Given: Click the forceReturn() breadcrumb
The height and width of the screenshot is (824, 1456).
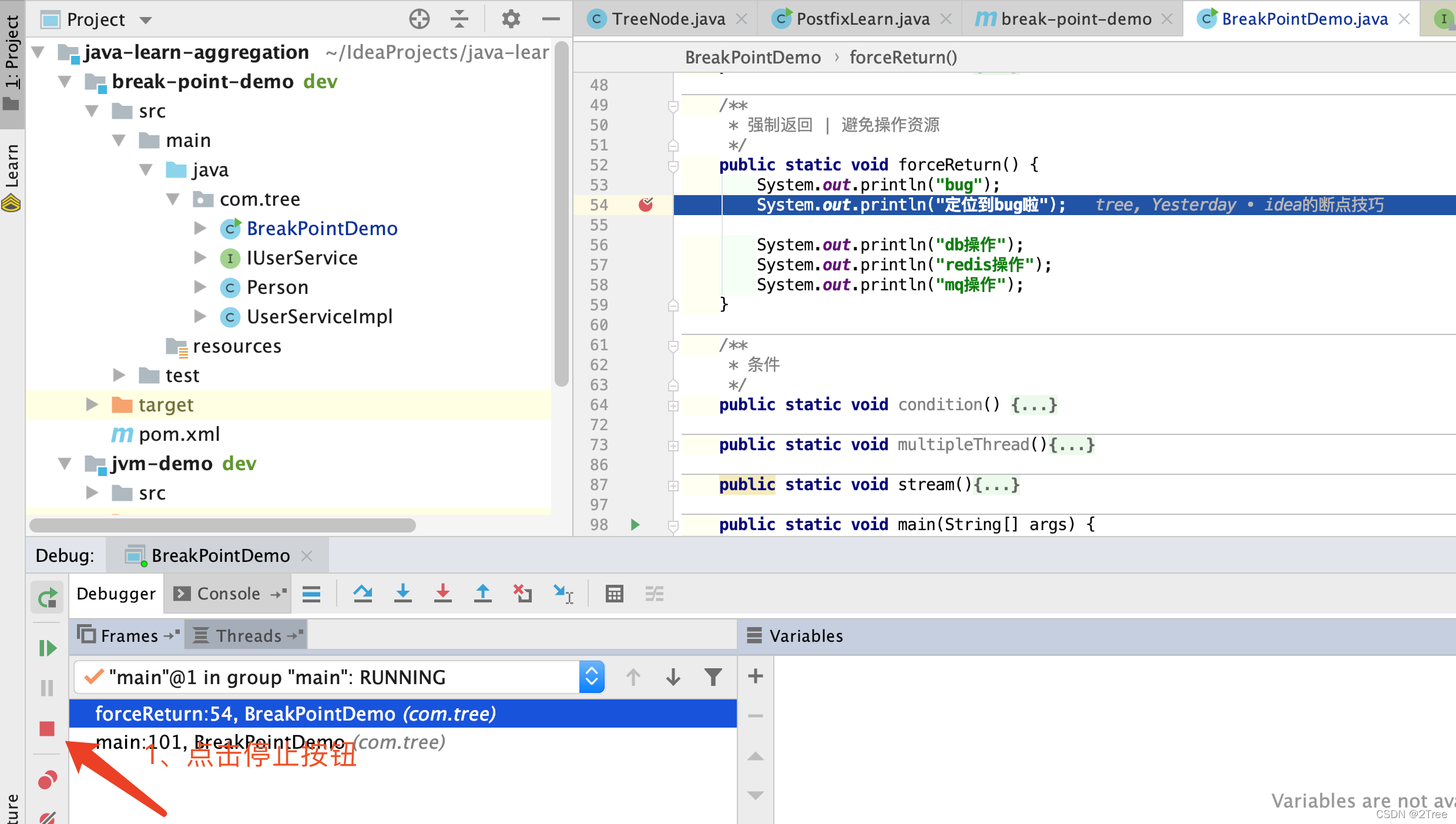Looking at the screenshot, I should click(903, 56).
